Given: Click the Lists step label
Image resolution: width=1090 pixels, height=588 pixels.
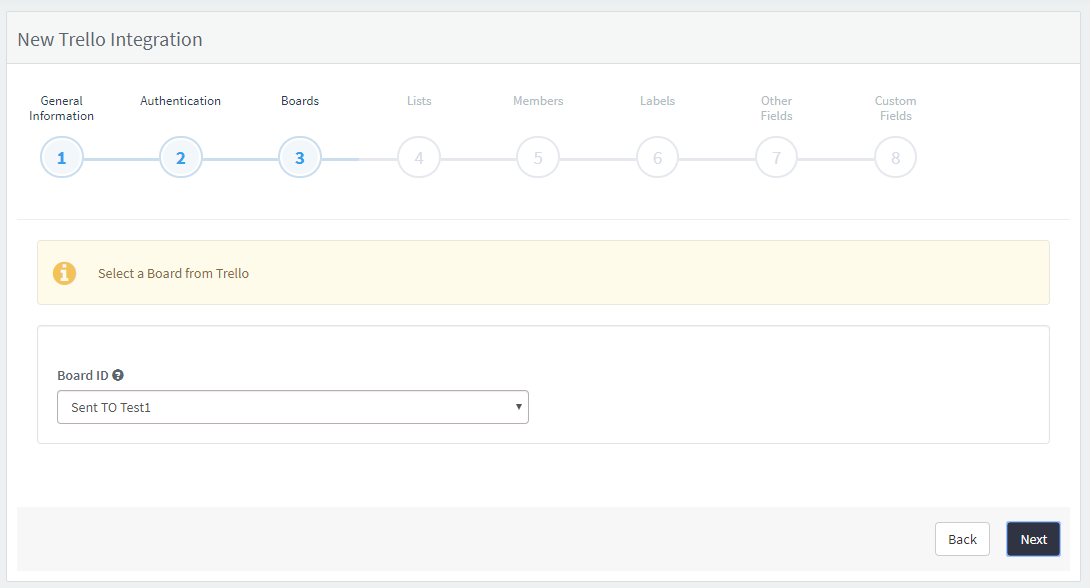Looking at the screenshot, I should point(419,101).
